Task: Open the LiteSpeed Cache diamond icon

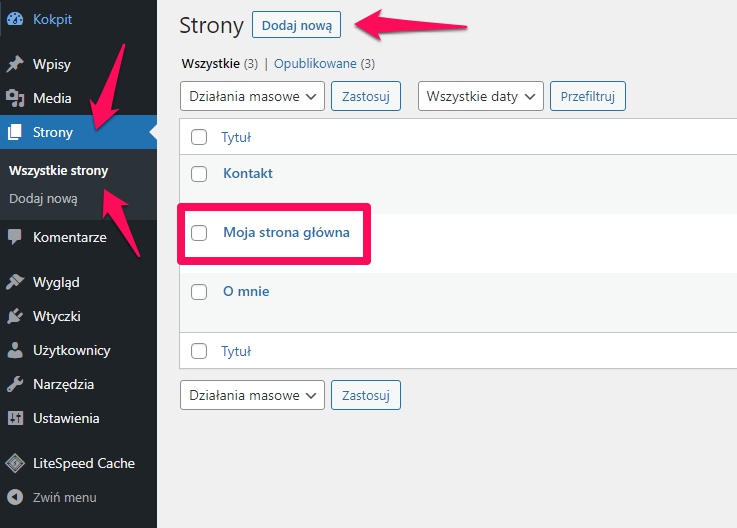Action: tap(15, 463)
